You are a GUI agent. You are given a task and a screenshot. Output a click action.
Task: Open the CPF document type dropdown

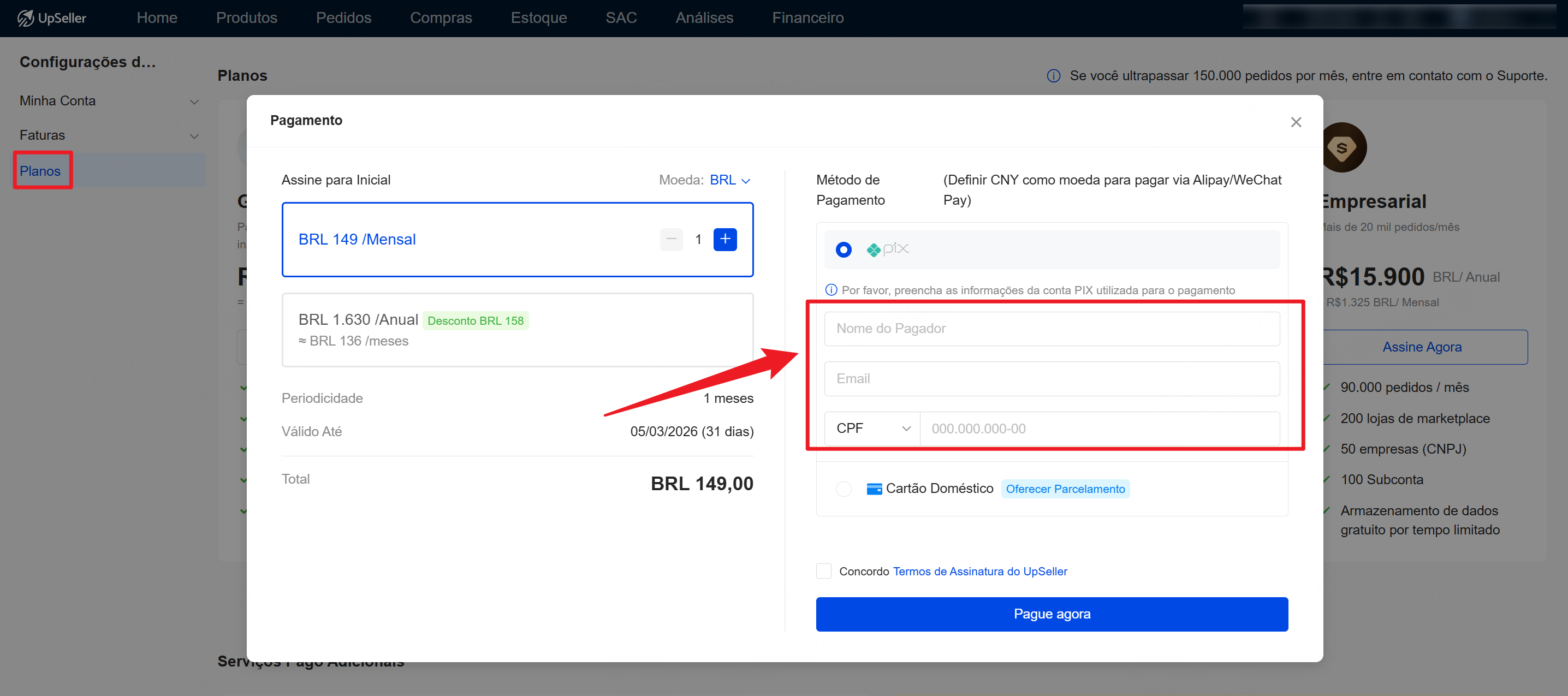tap(872, 429)
